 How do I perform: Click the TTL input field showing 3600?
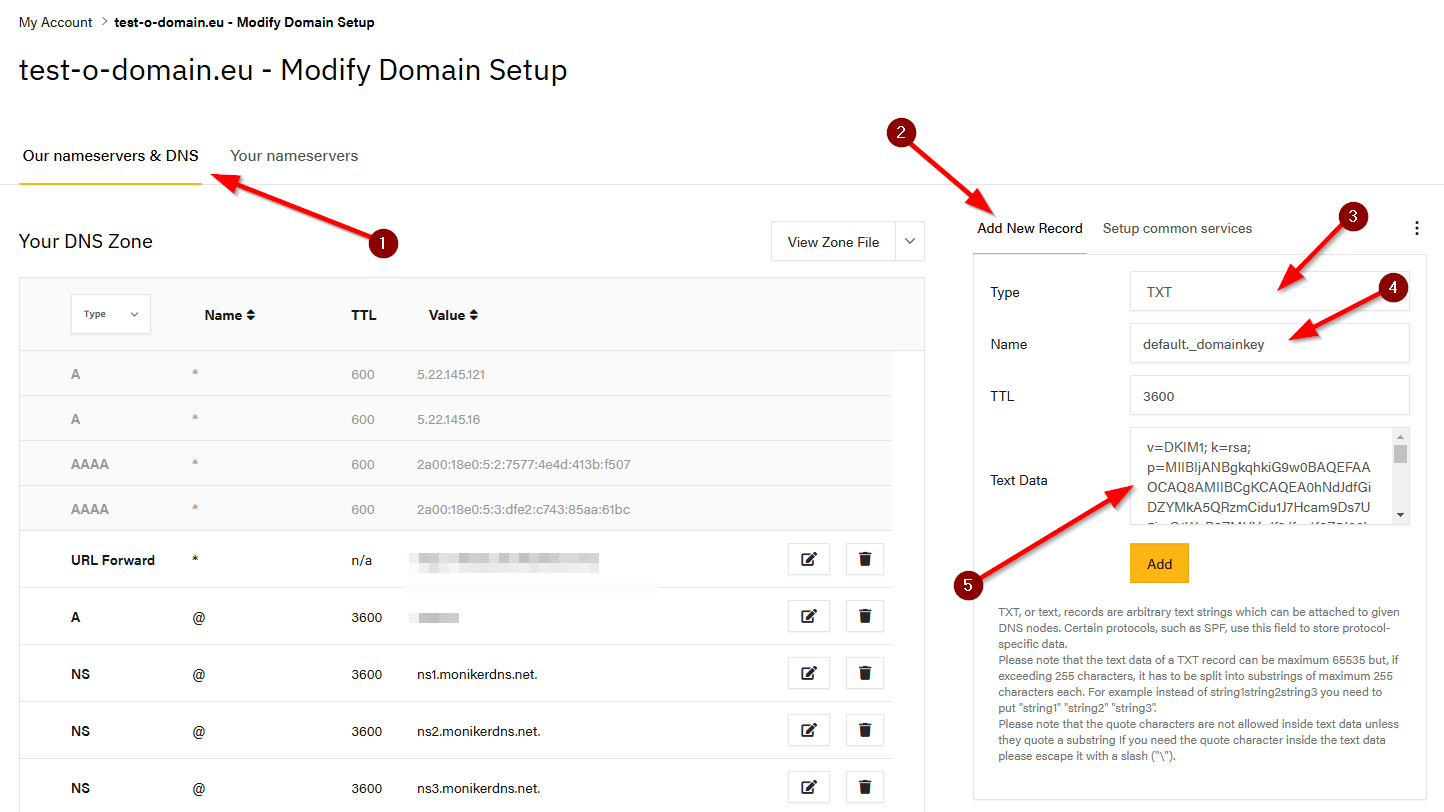pyautogui.click(x=1269, y=396)
